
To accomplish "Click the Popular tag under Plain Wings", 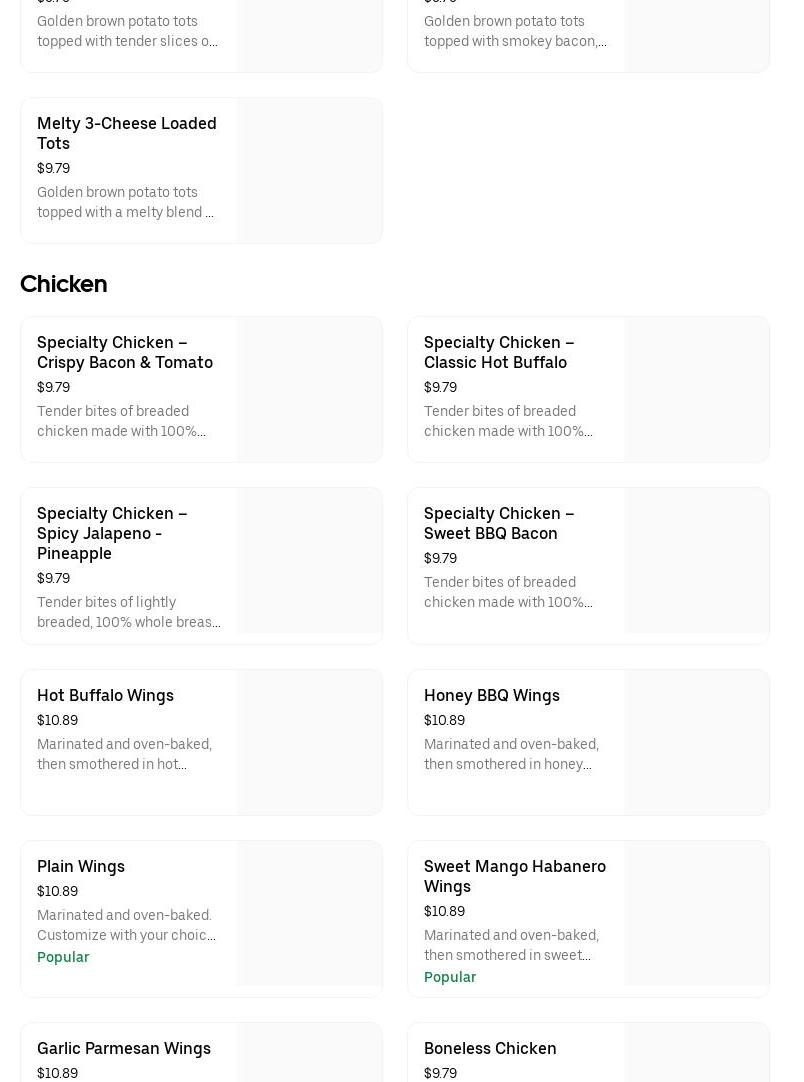I will (x=63, y=957).
